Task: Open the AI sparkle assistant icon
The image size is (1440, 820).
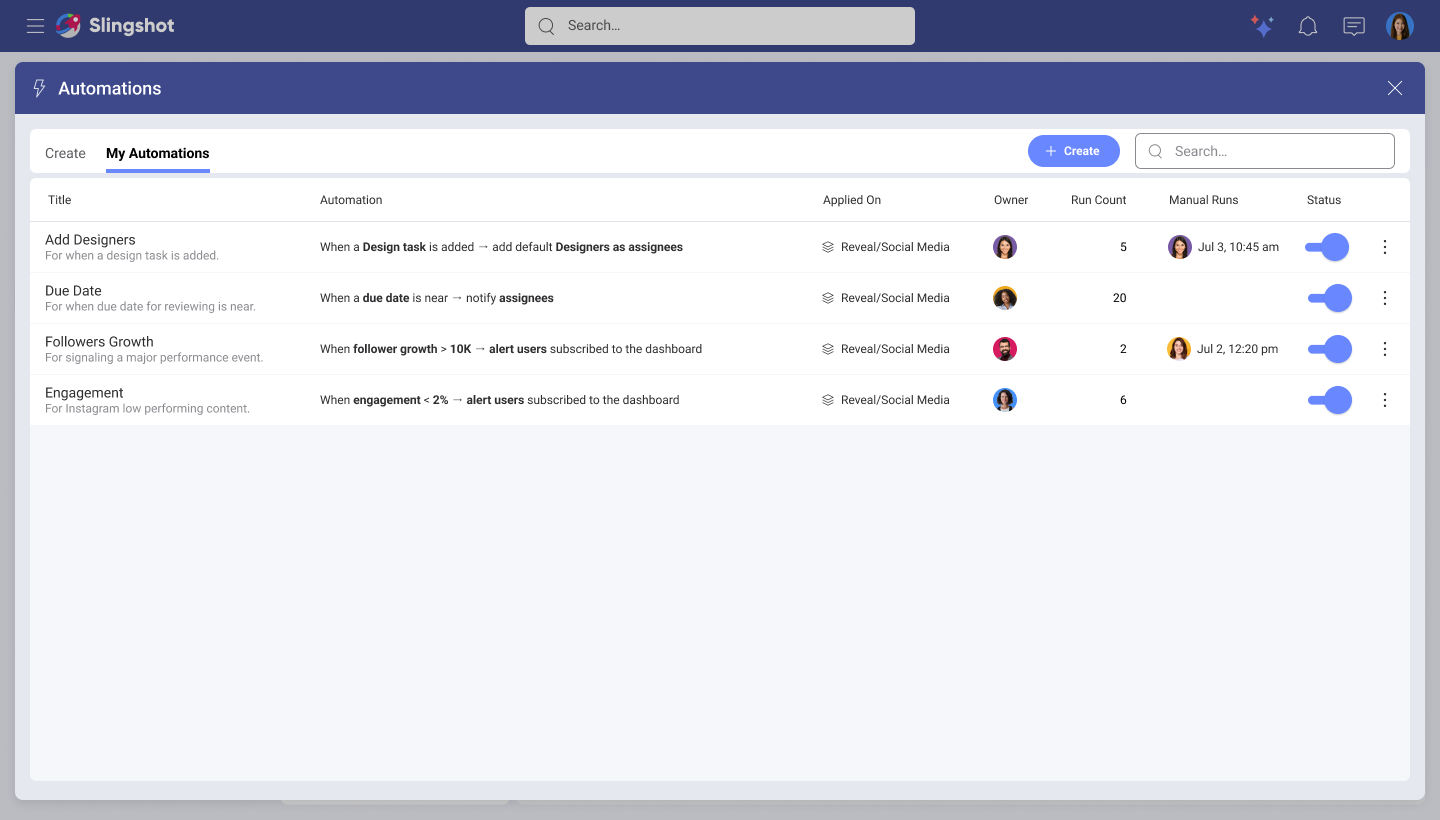Action: (1262, 26)
